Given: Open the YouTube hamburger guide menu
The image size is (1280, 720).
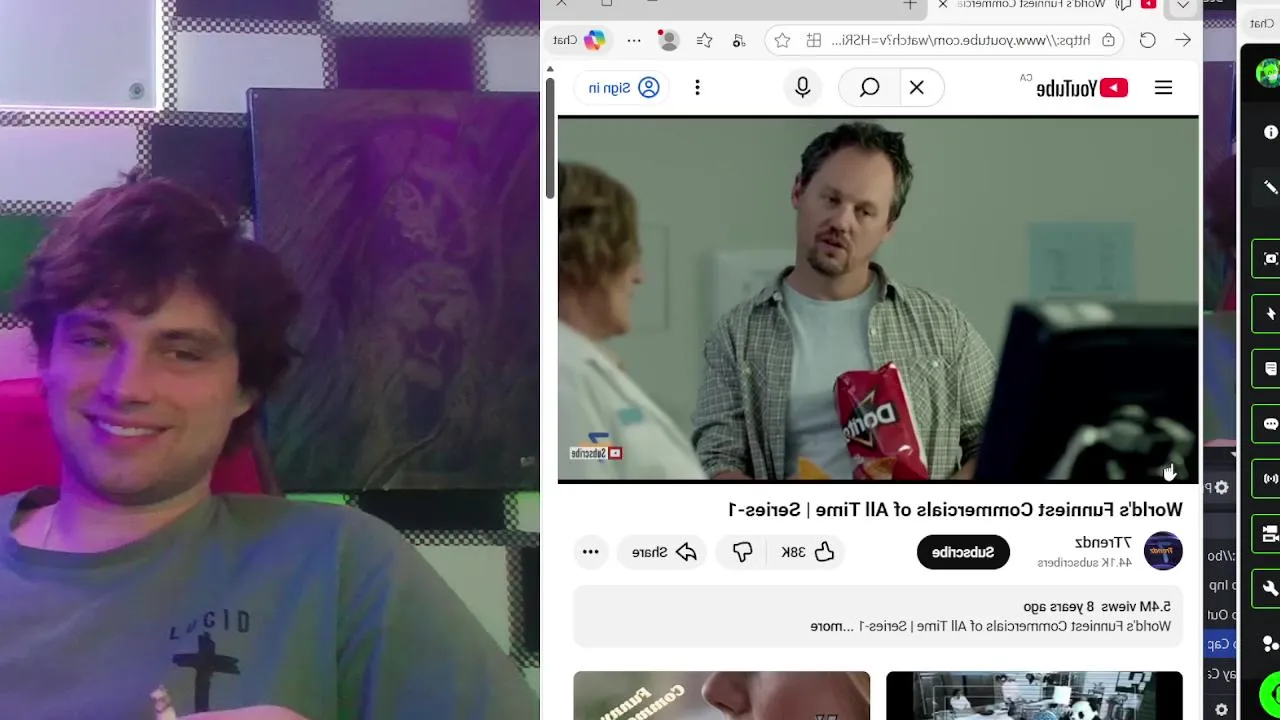Looking at the screenshot, I should point(1163,88).
